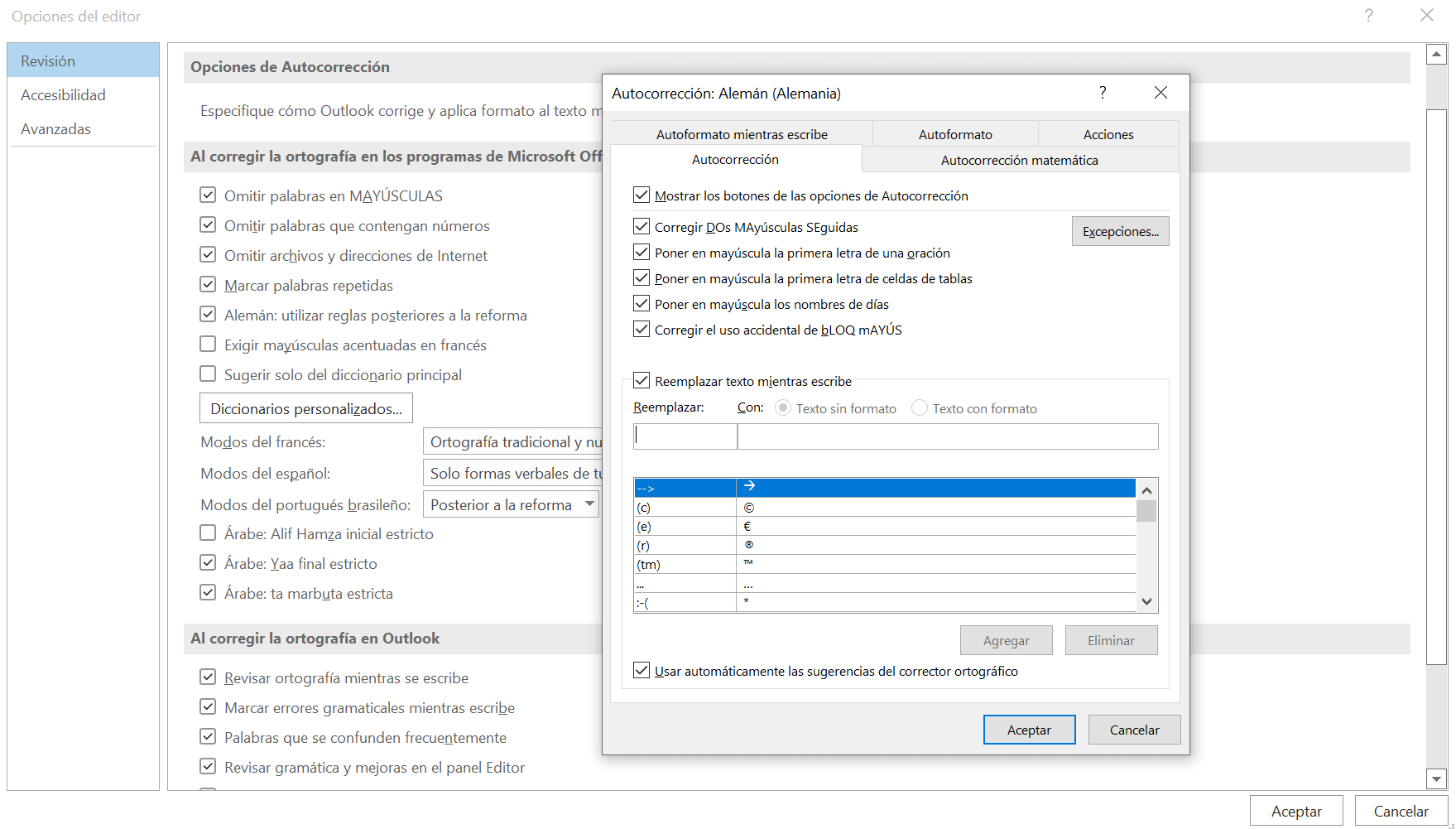Toggle Alemán: utilizar reglas posteriores a la reforma
The image size is (1456, 829).
(x=208, y=315)
